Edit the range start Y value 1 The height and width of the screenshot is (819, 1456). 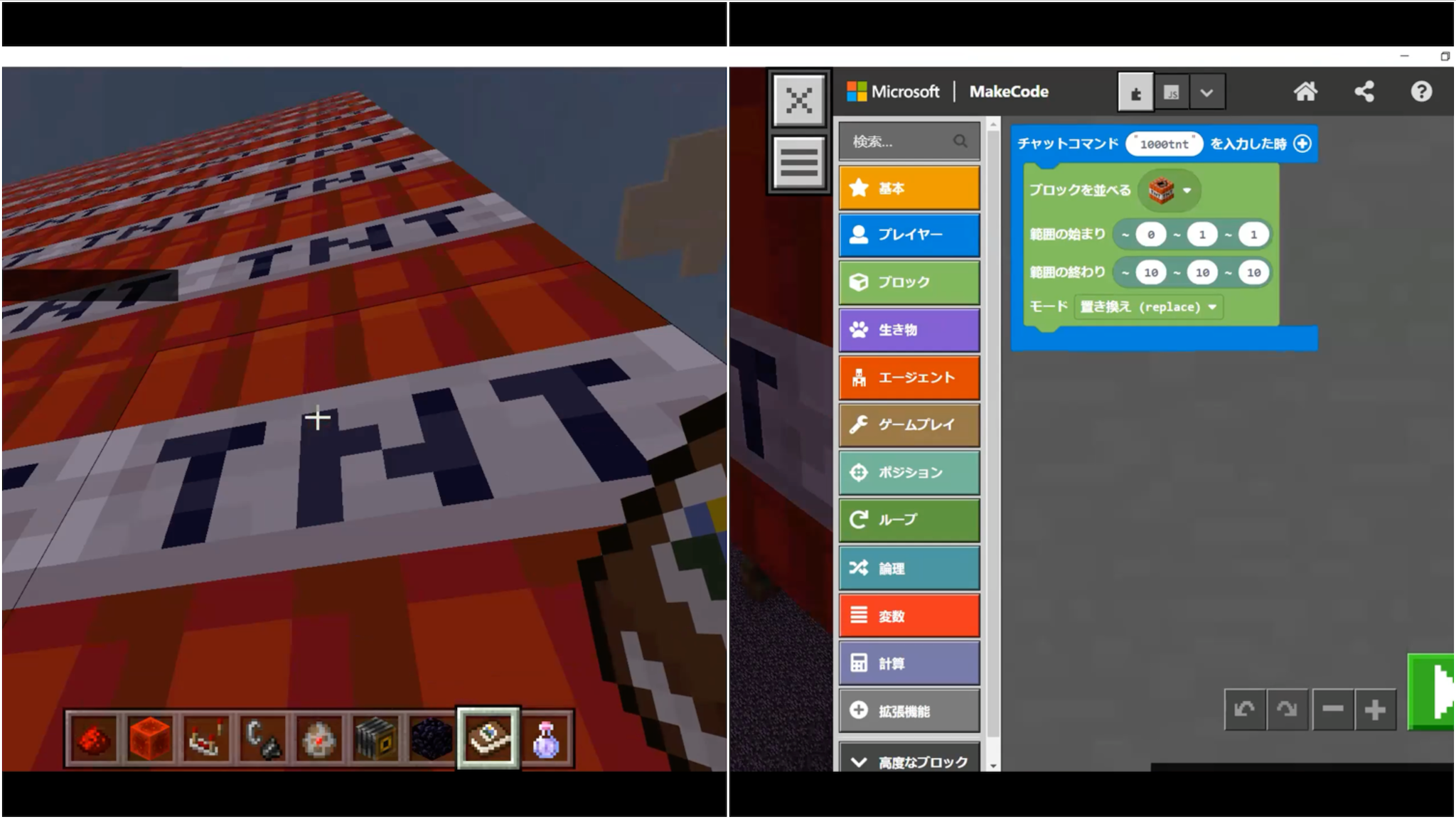(1202, 235)
